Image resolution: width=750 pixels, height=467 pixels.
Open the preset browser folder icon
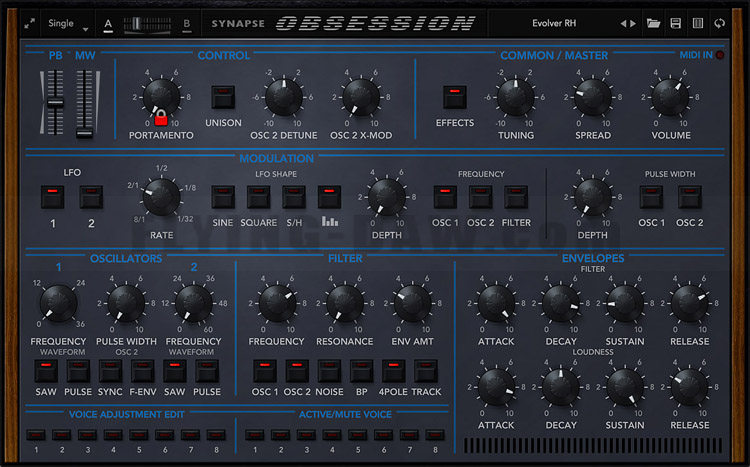point(653,23)
